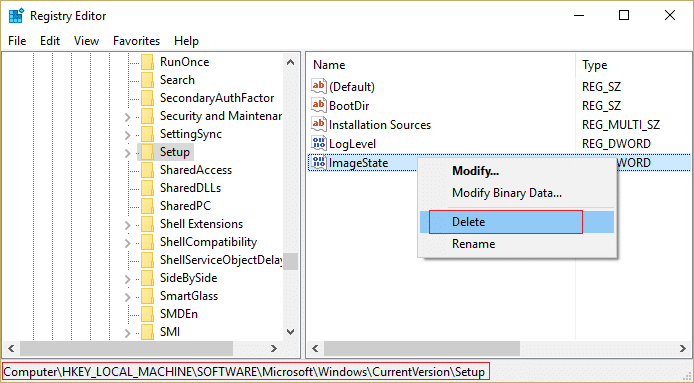Expand the SMI key
The width and height of the screenshot is (694, 383).
tap(128, 333)
